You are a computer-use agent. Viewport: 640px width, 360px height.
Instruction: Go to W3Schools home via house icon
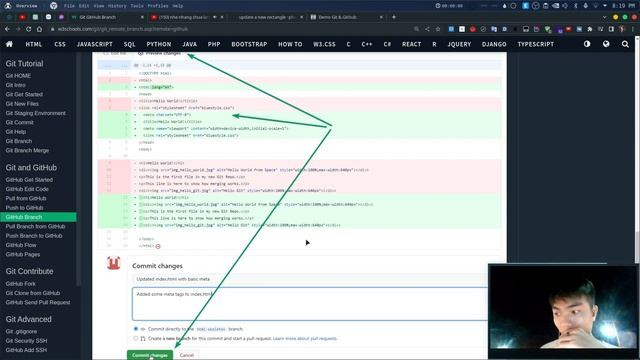(x=9, y=44)
